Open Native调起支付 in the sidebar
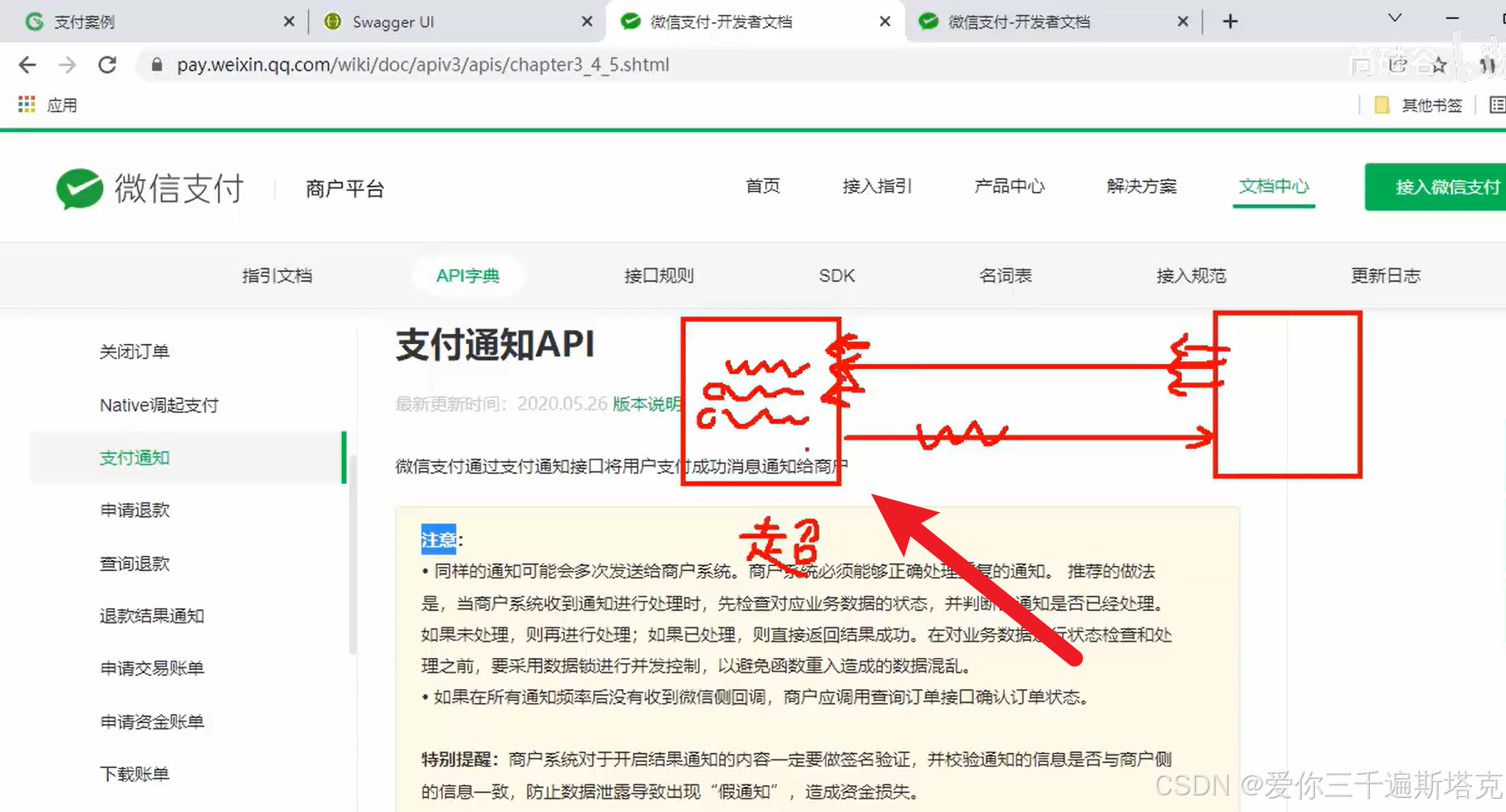The image size is (1506, 812). (159, 405)
